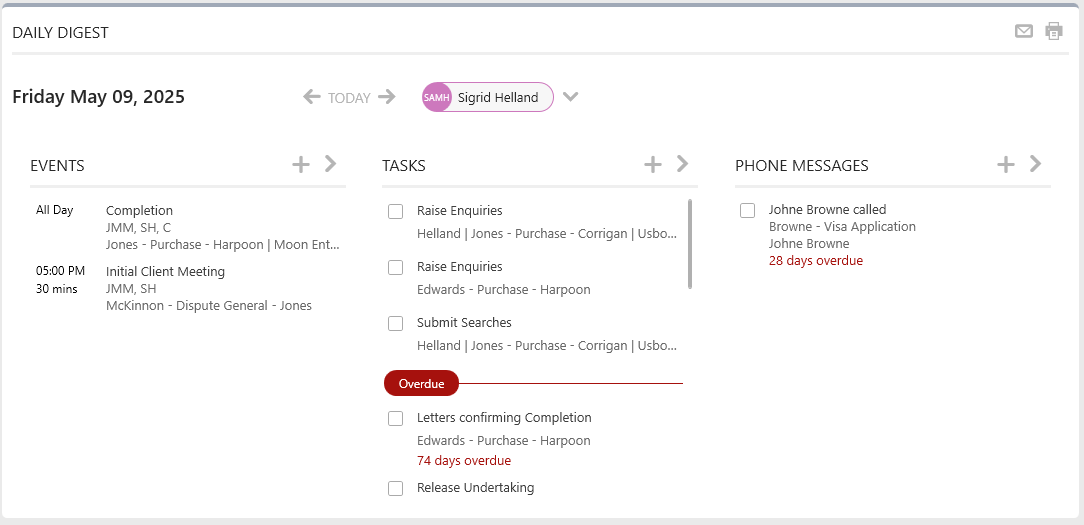Print the daily digest
The width and height of the screenshot is (1084, 525).
[1054, 31]
